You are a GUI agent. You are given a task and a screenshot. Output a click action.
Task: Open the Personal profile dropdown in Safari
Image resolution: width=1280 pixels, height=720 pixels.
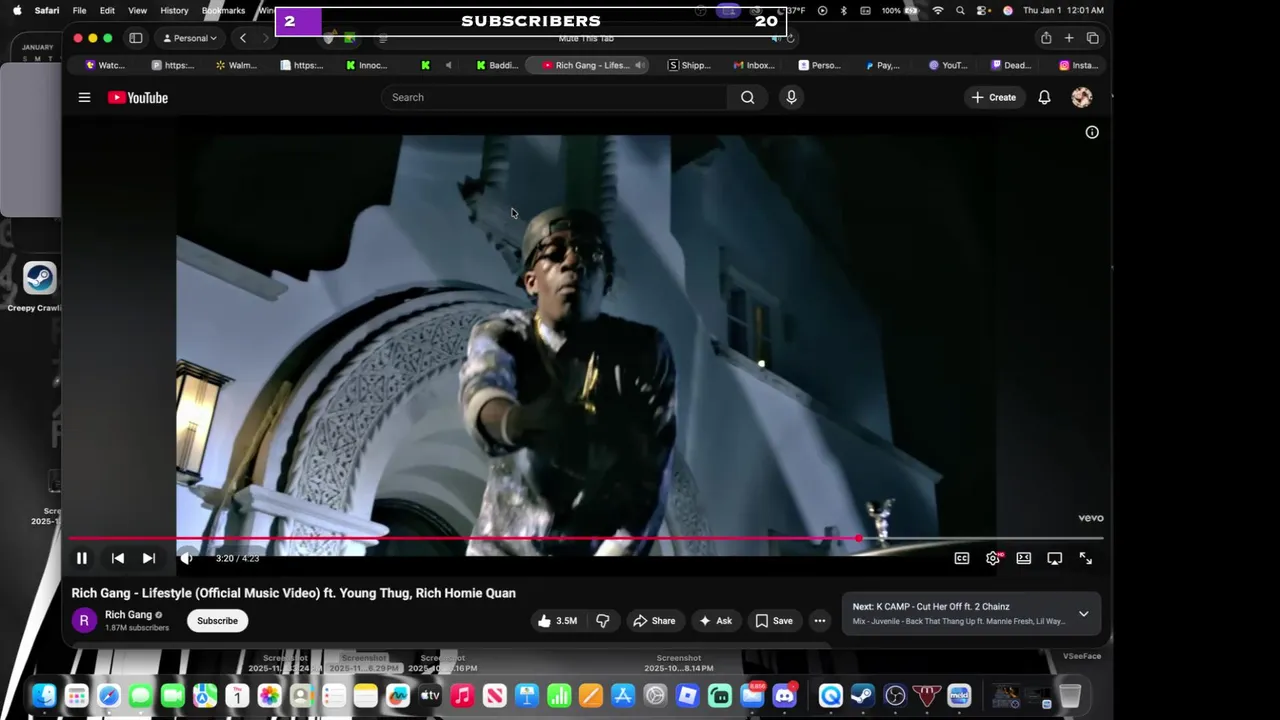190,38
